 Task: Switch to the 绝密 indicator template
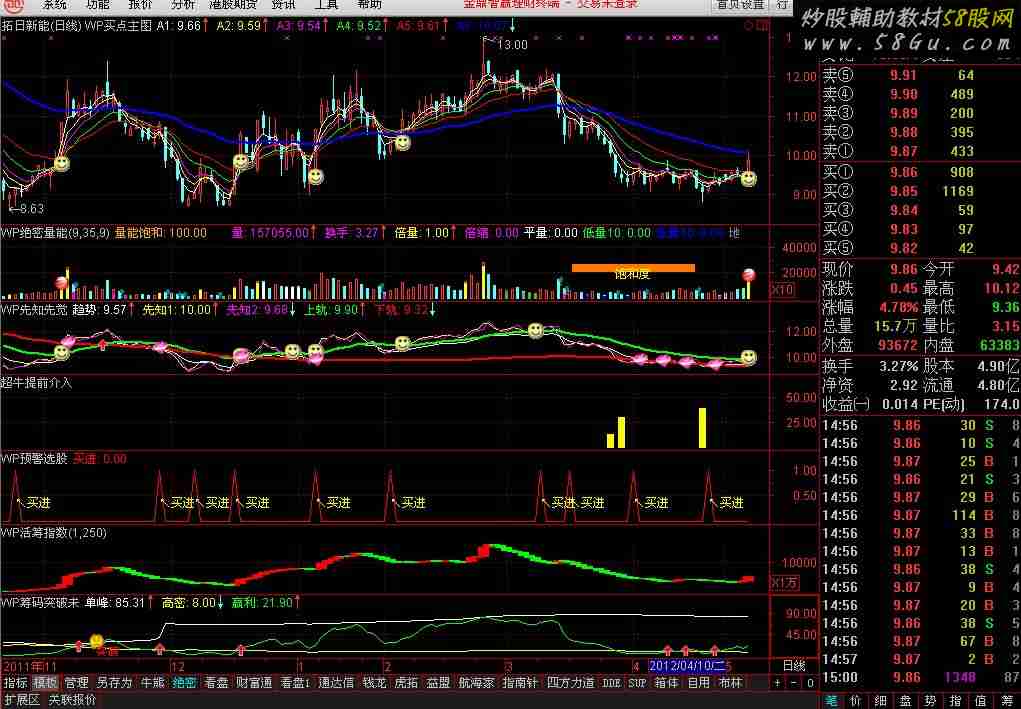[x=184, y=682]
